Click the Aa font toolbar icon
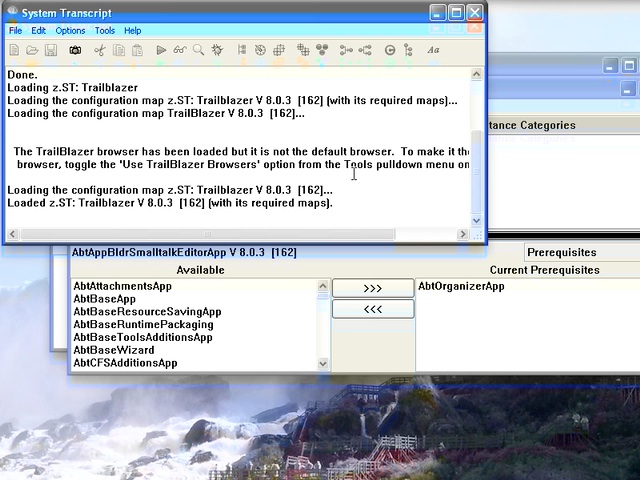Image resolution: width=640 pixels, height=480 pixels. (433, 50)
